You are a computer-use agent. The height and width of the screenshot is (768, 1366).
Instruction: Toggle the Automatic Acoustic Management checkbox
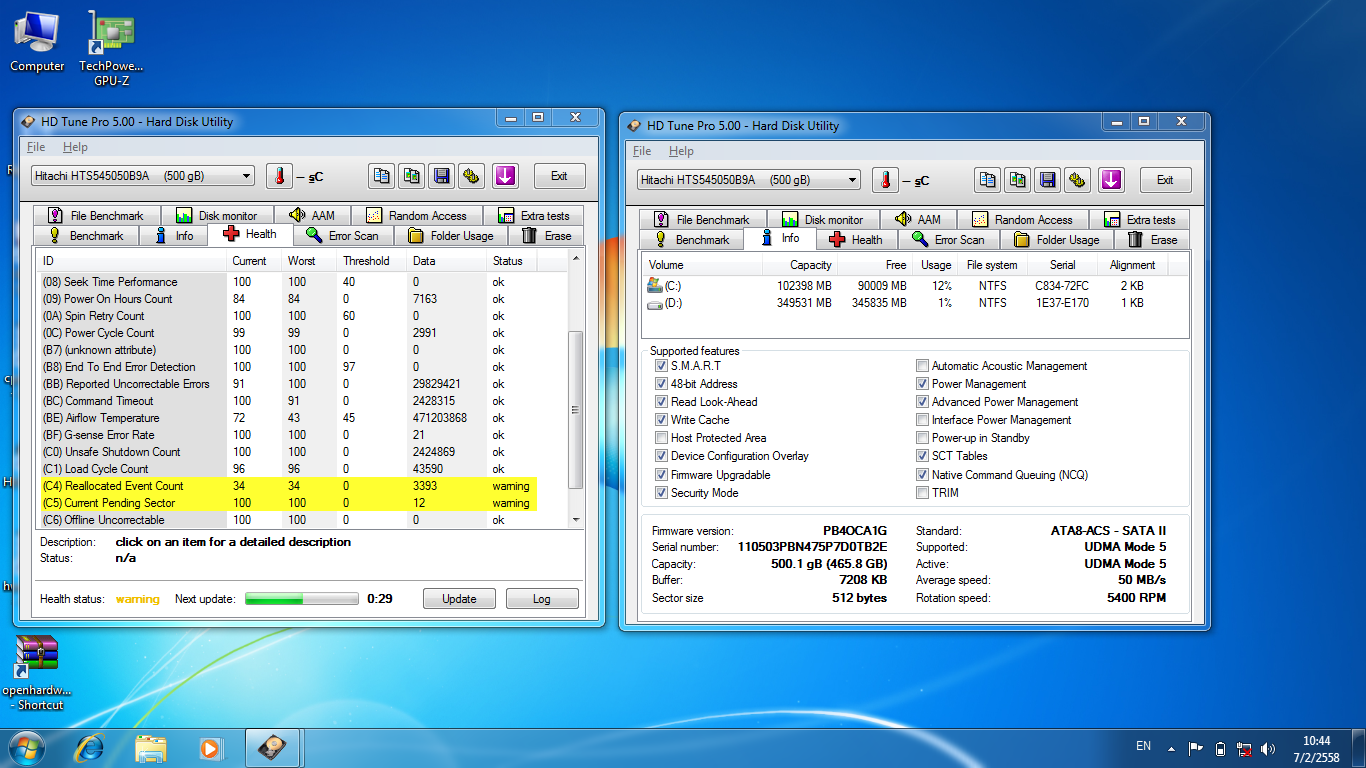click(x=923, y=366)
